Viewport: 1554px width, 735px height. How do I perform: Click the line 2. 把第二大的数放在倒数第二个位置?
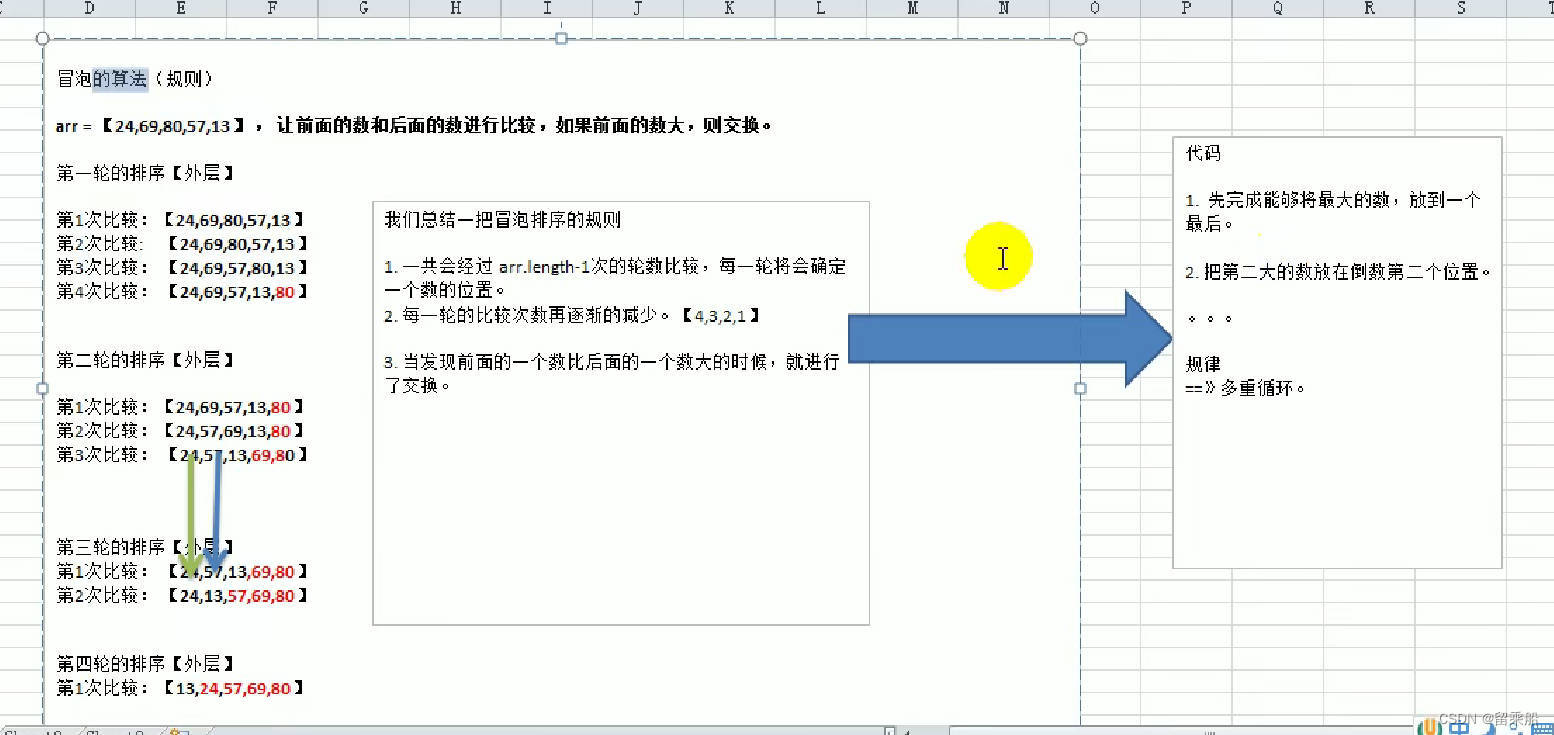1339,271
